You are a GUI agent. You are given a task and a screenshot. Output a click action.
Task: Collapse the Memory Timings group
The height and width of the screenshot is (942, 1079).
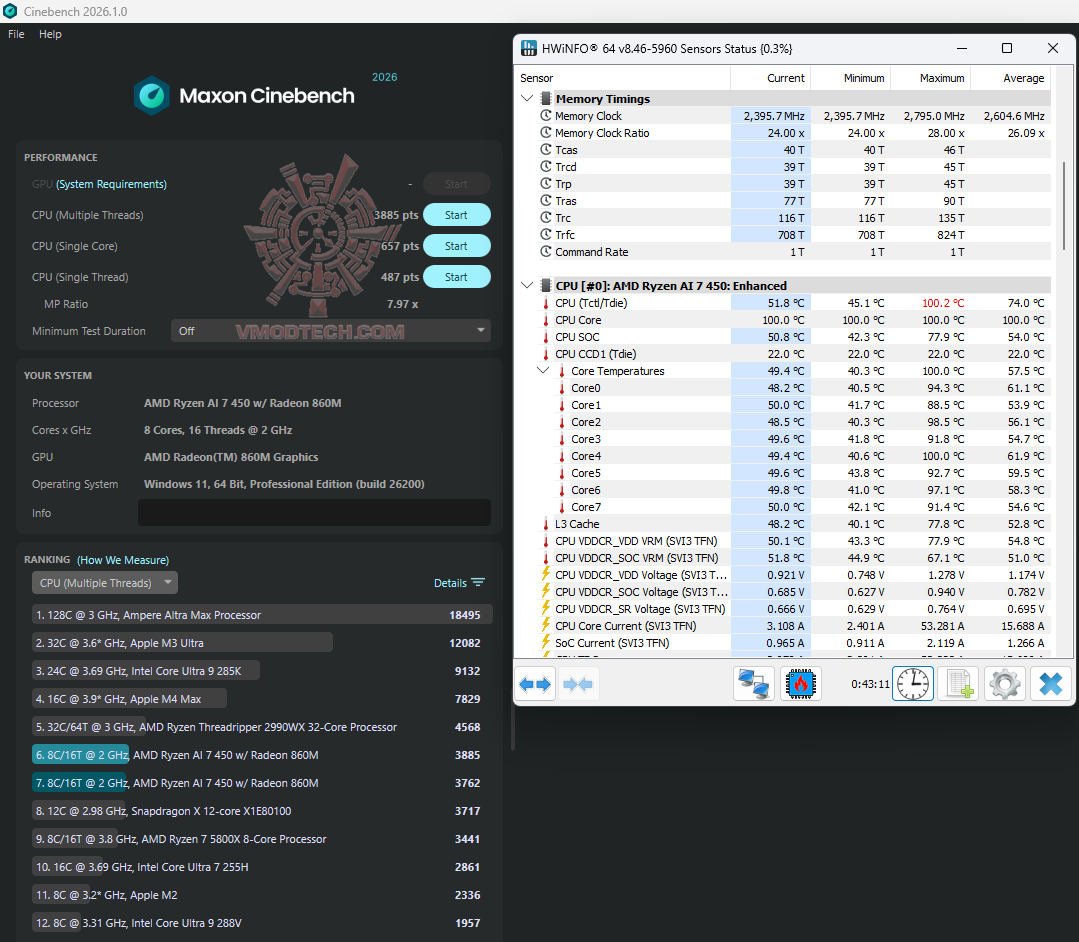[527, 98]
